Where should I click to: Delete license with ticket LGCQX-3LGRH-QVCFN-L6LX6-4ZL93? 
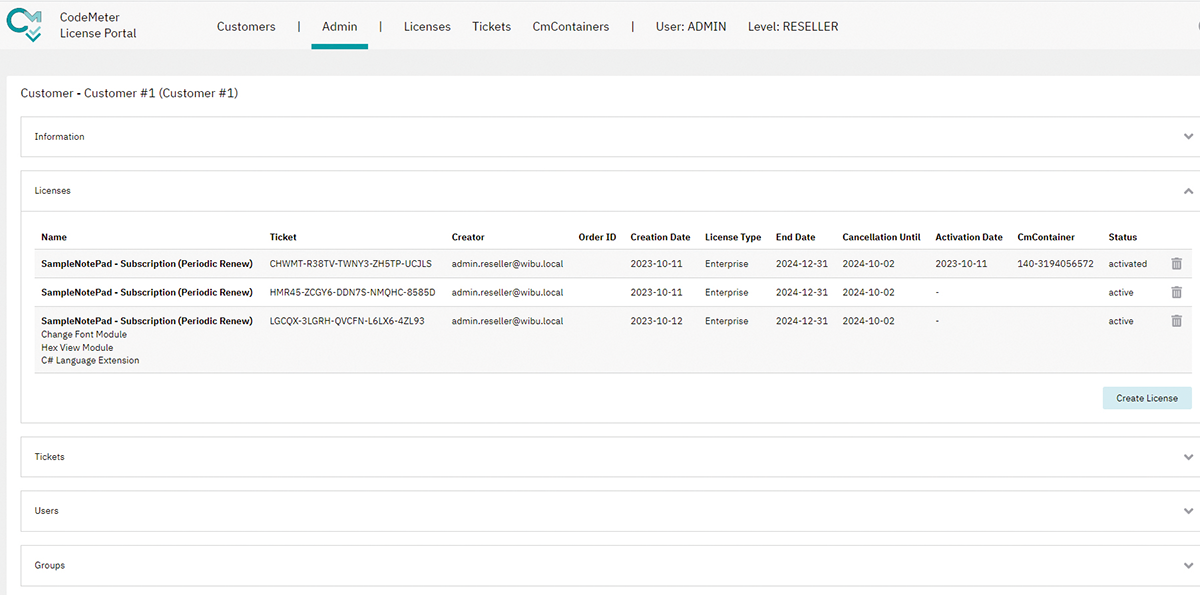tap(1176, 321)
